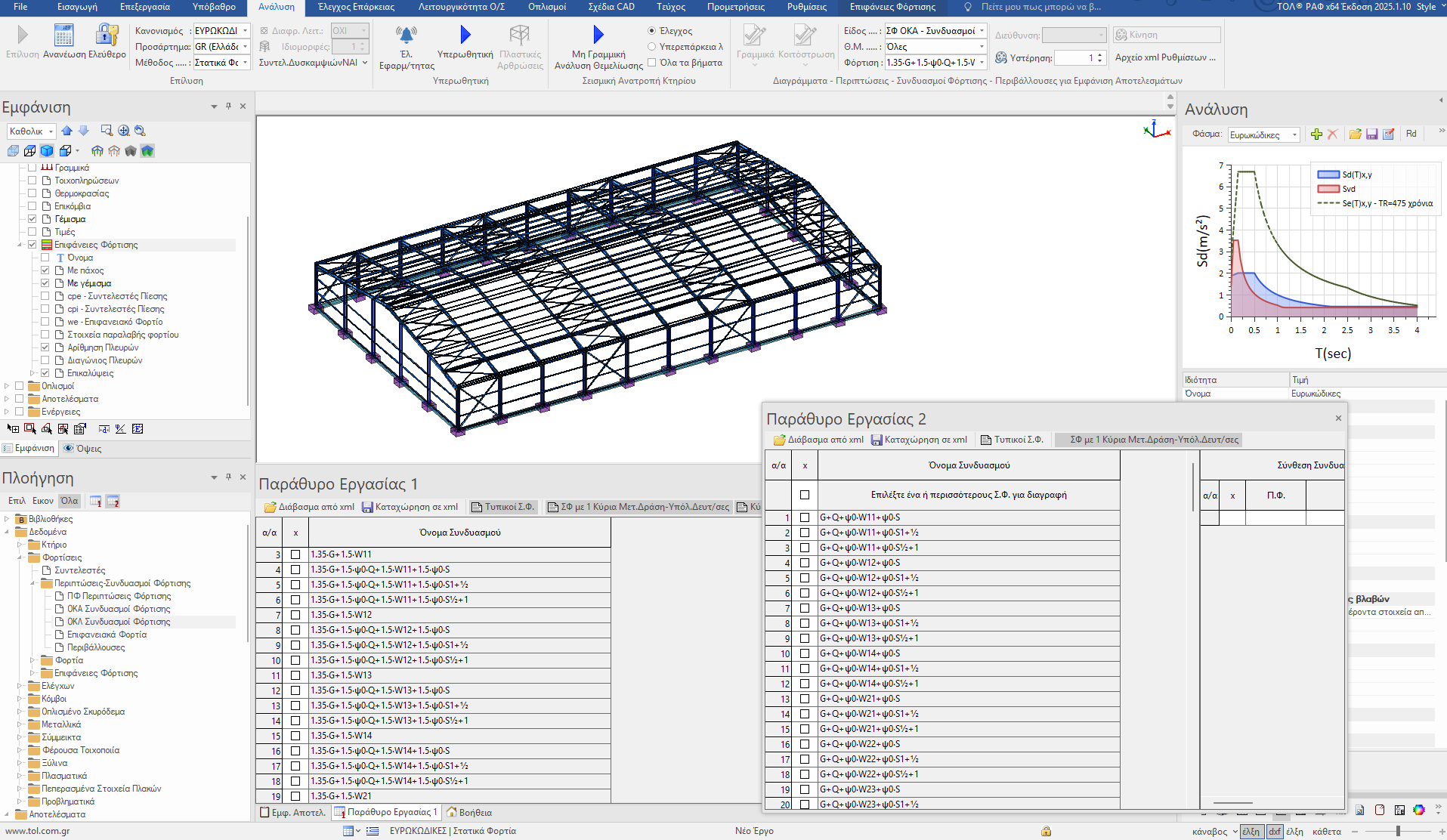Screen dimensions: 1447x840
Task: Click the blue up arrow in Εμφάνιση toolbar
Action: click(x=67, y=131)
